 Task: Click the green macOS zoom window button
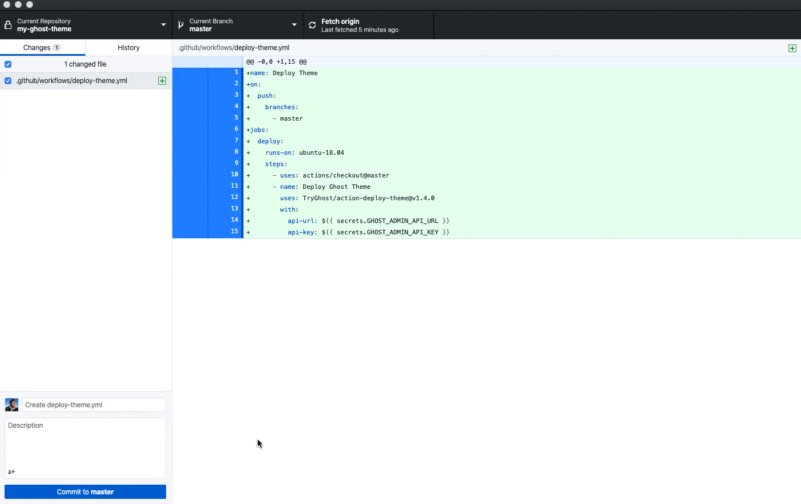pyautogui.click(x=30, y=5)
